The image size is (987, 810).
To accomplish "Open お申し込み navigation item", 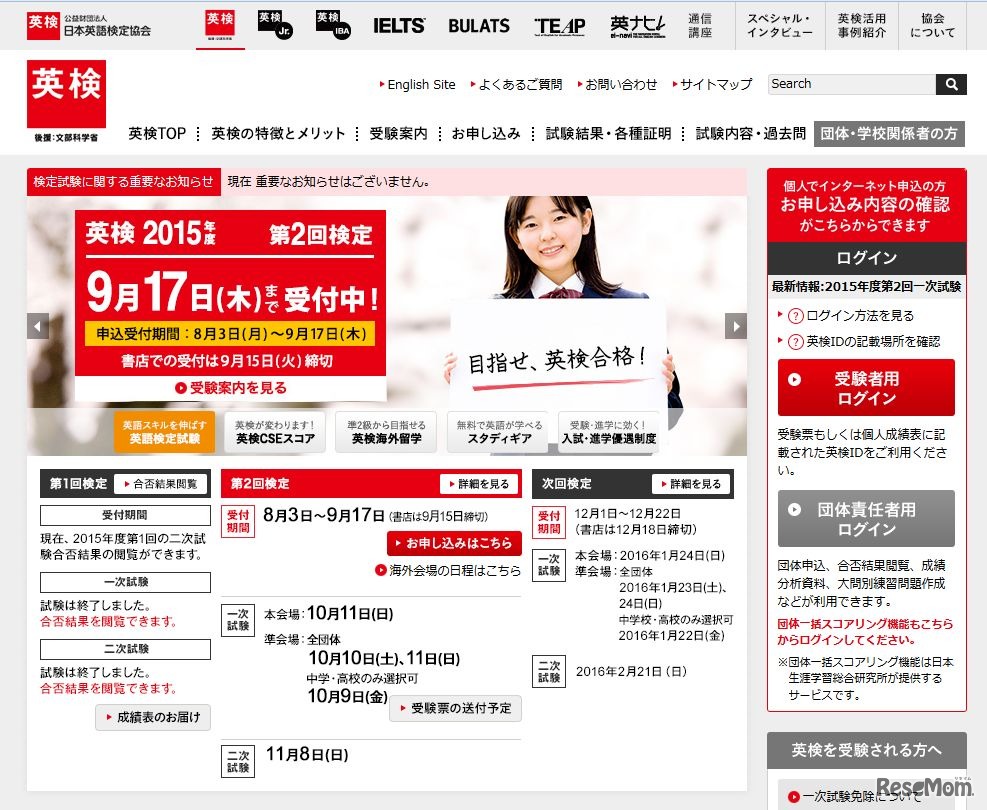I will point(486,133).
